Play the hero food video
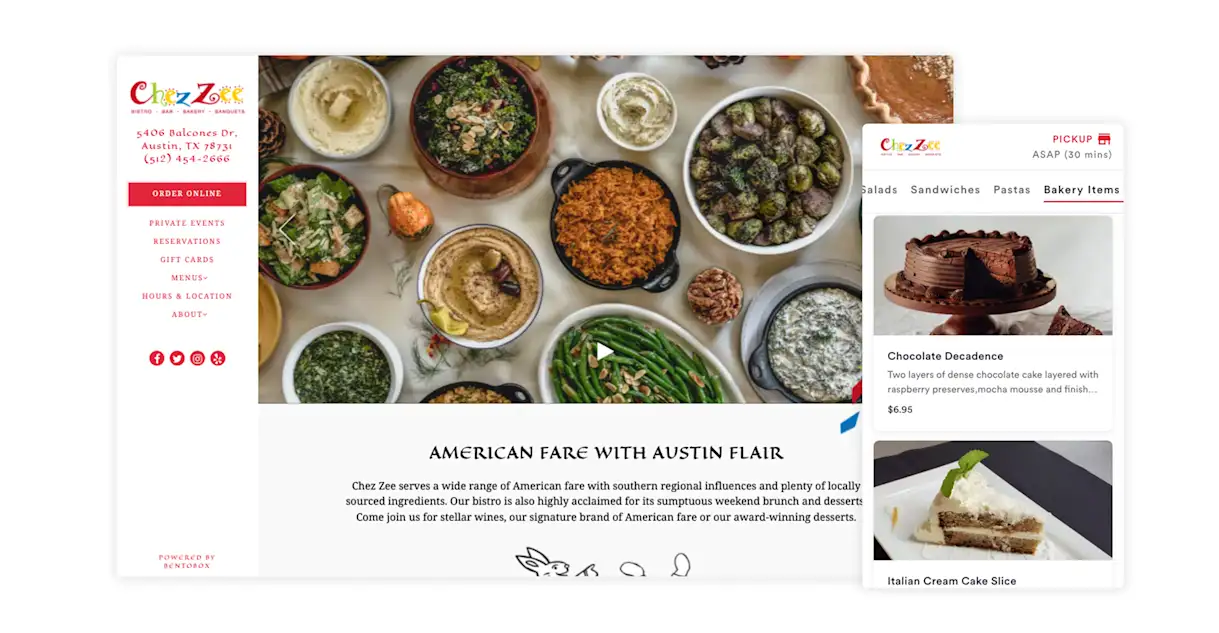 [605, 351]
